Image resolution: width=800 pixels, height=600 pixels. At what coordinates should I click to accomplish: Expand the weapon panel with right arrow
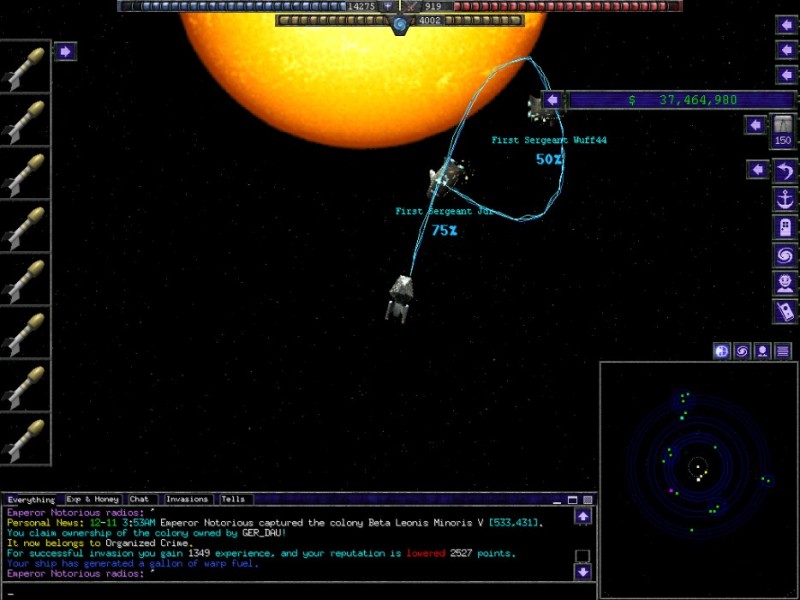pos(65,51)
